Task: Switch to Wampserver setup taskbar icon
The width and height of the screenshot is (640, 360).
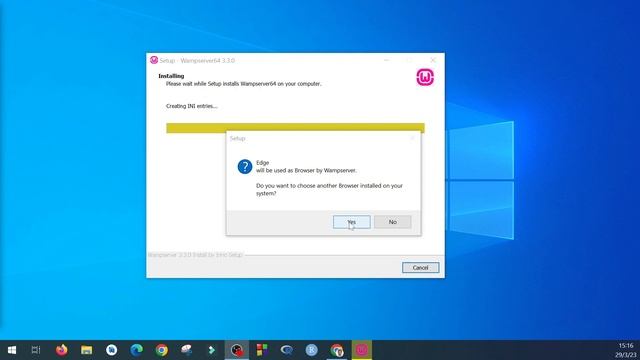Action: point(362,350)
